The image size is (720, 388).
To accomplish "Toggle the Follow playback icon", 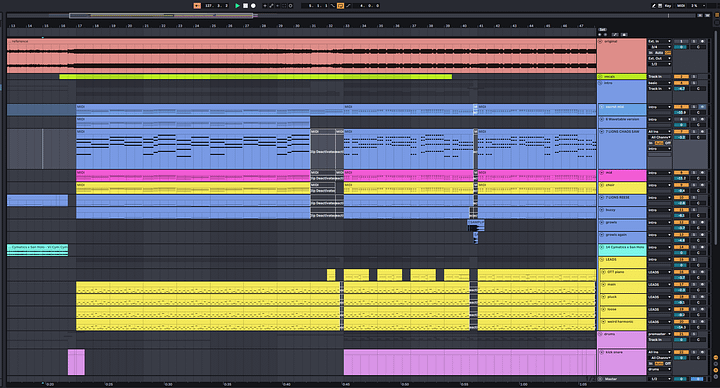I will click(x=197, y=6).
